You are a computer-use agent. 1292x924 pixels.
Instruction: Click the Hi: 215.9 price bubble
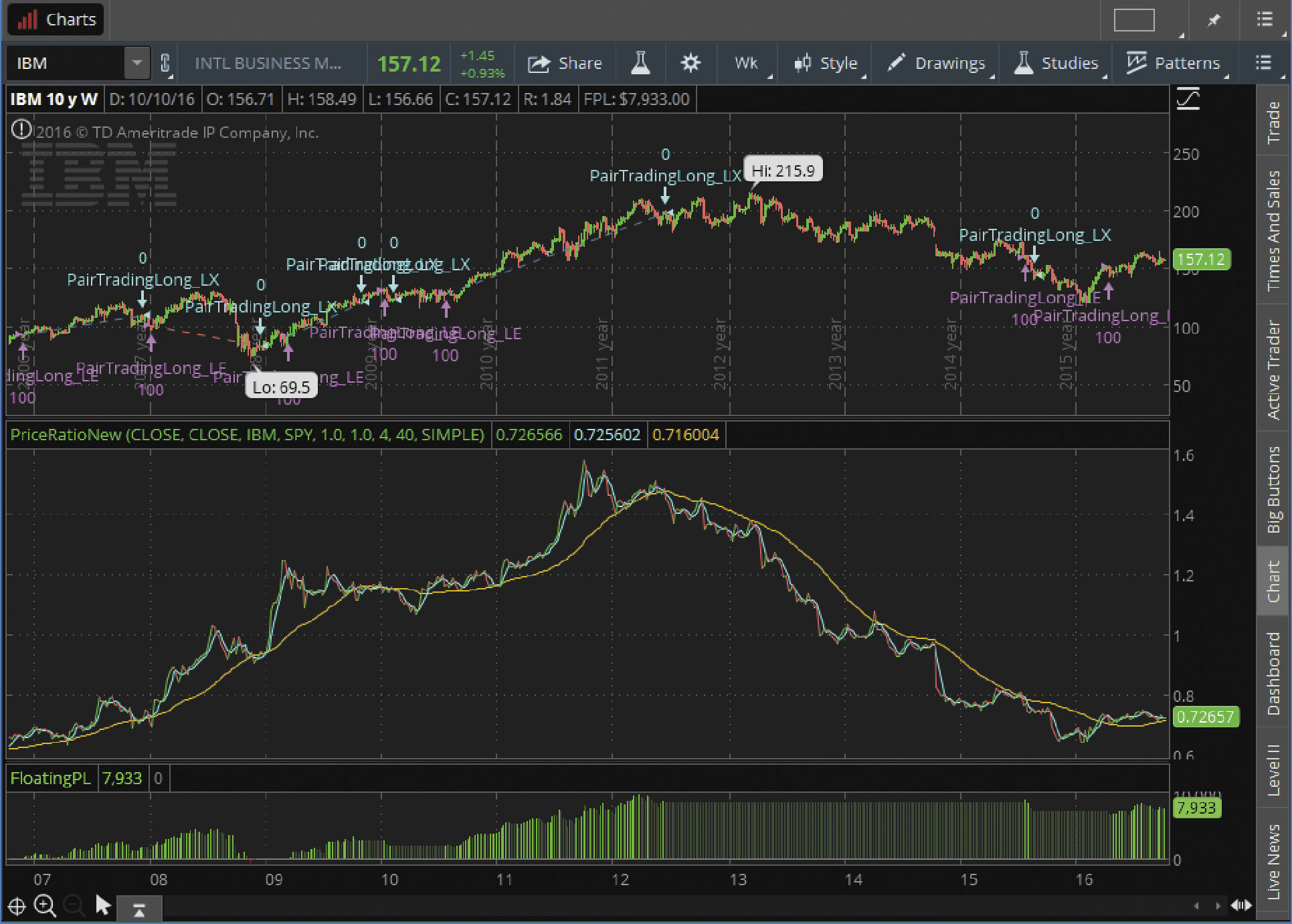(783, 171)
